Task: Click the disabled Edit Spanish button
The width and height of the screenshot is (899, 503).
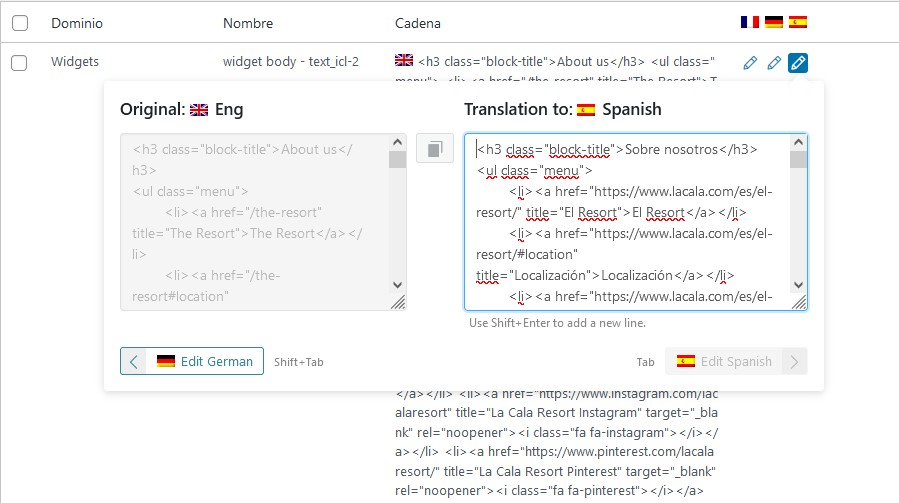Action: [736, 361]
